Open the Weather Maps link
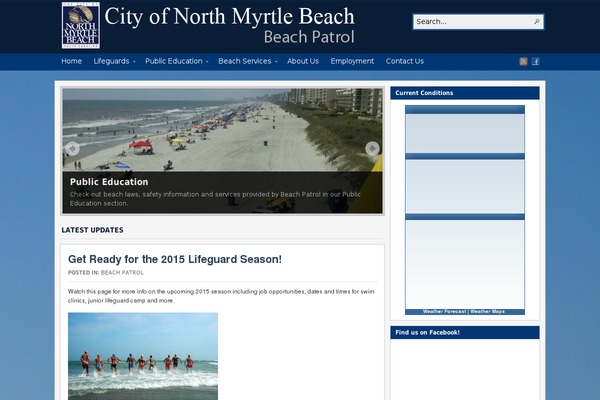 coord(487,312)
